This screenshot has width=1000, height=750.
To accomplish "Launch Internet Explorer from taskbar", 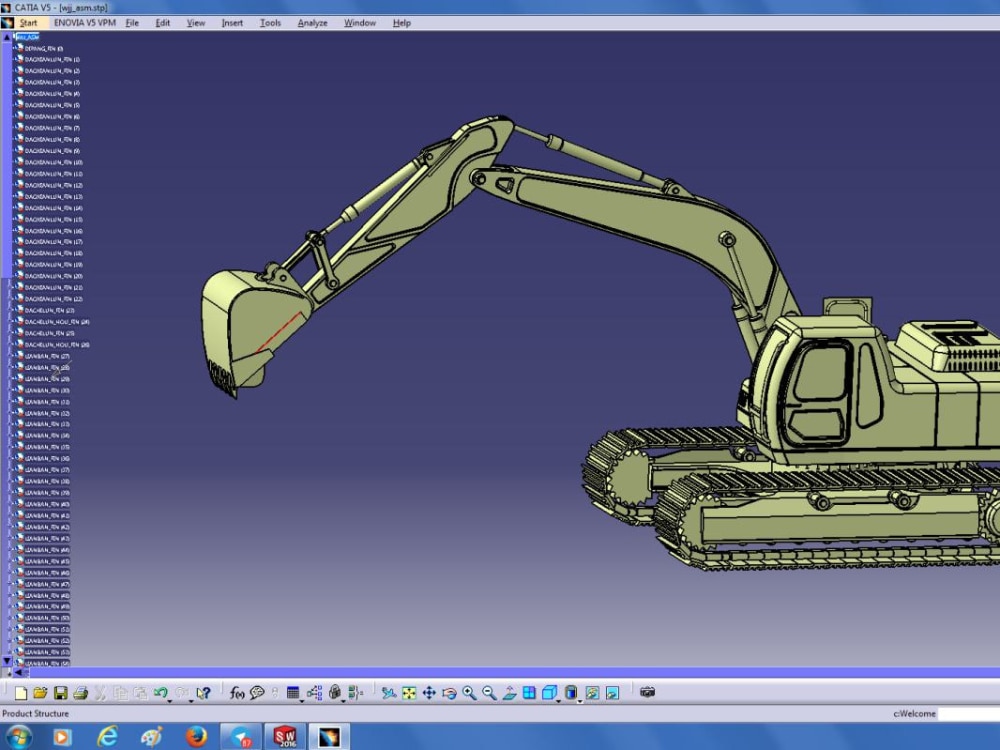I will 107,737.
